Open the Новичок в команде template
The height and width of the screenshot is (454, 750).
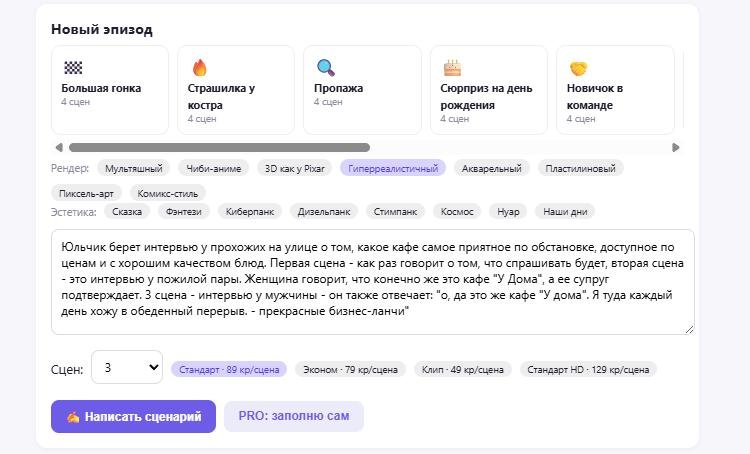615,90
